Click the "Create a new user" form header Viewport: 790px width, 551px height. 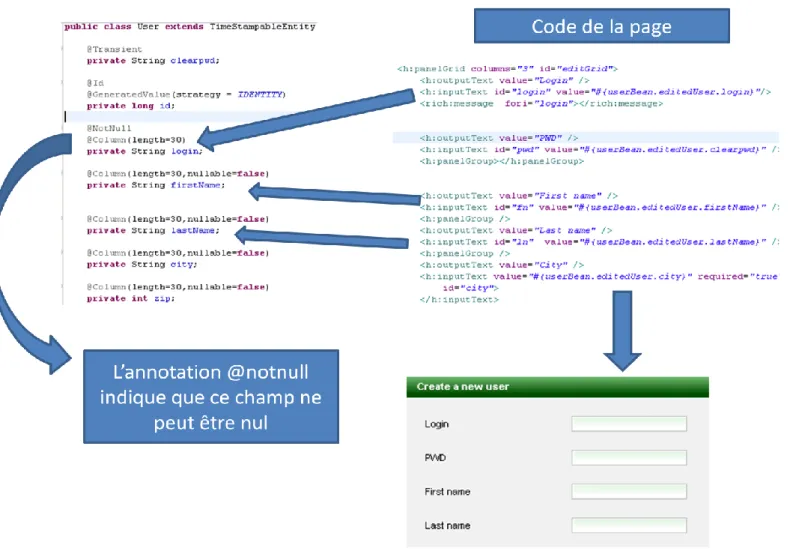557,387
